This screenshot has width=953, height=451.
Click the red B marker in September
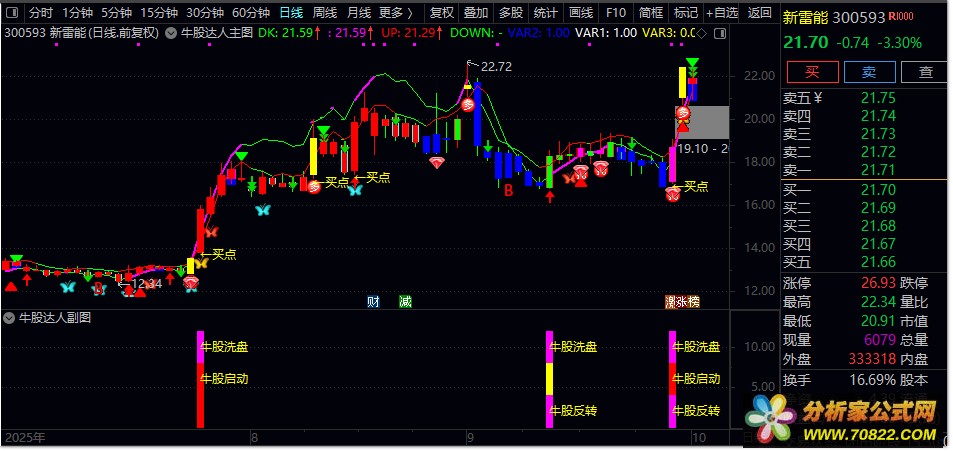[509, 190]
